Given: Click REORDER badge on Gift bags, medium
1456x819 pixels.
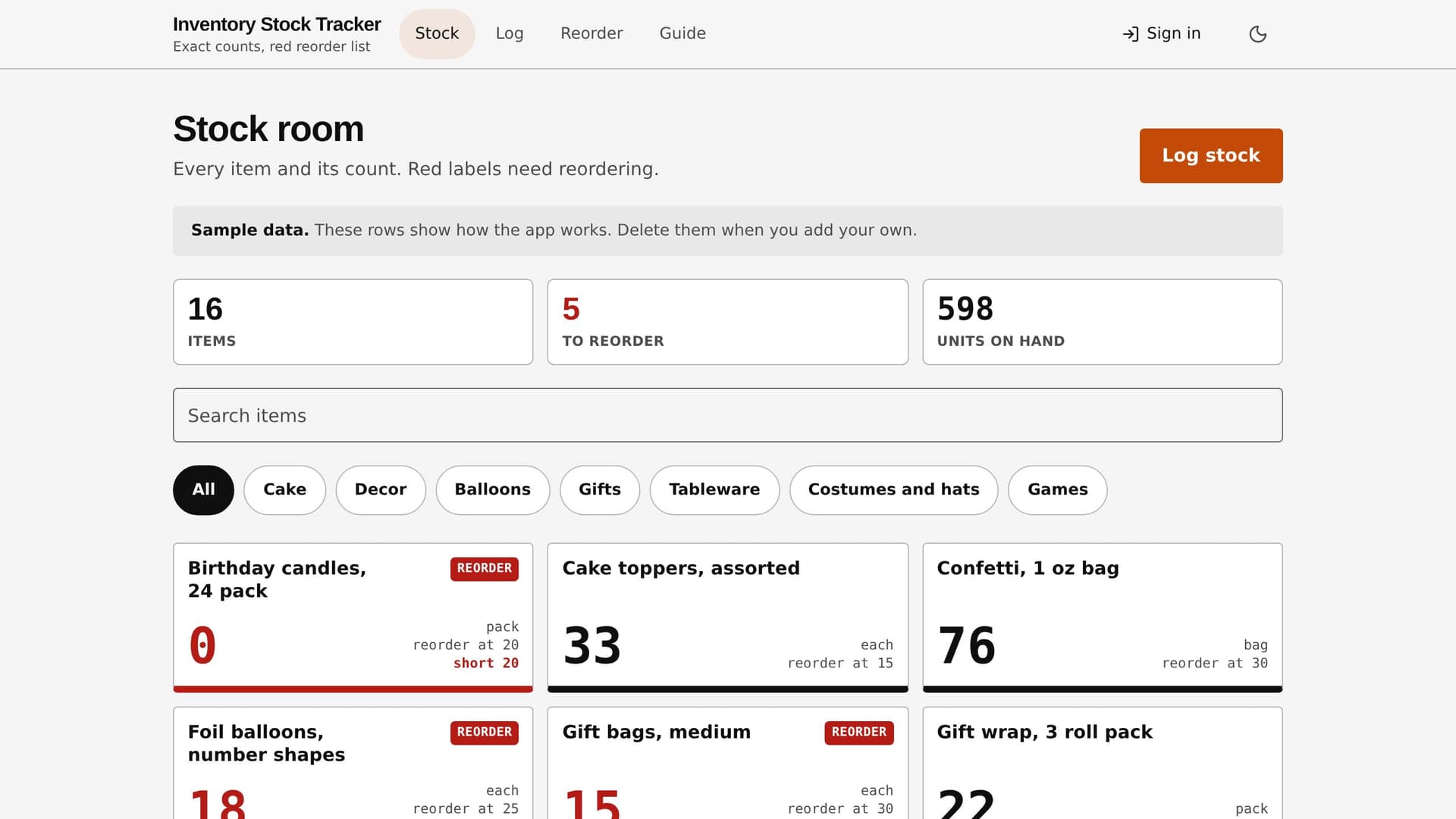Looking at the screenshot, I should 859,733.
